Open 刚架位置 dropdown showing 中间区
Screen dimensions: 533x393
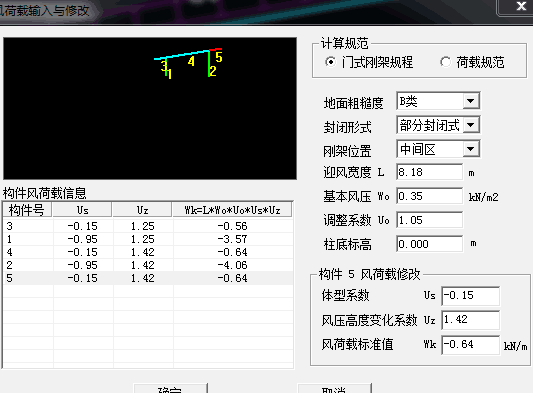[438, 149]
